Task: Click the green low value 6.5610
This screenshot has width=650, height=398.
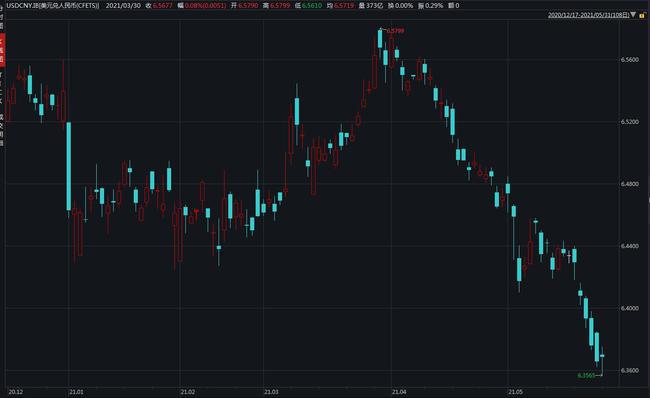Action: coord(312,6)
